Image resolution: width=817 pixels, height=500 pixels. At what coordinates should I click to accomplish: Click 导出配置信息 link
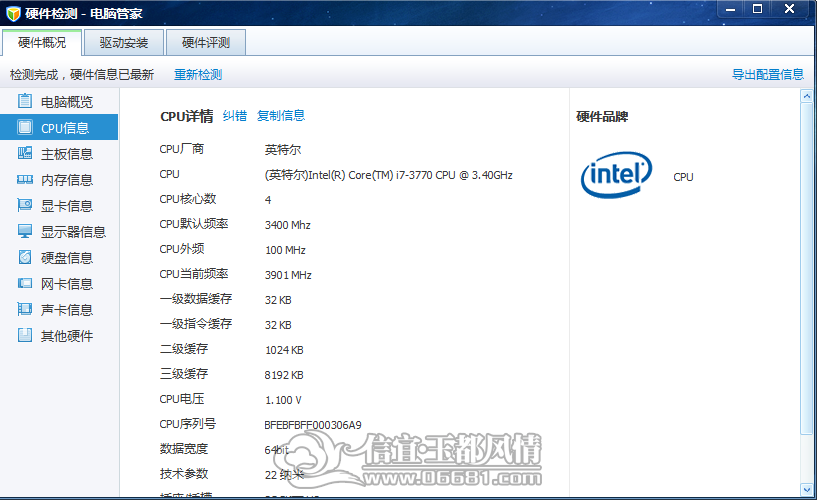coord(768,74)
